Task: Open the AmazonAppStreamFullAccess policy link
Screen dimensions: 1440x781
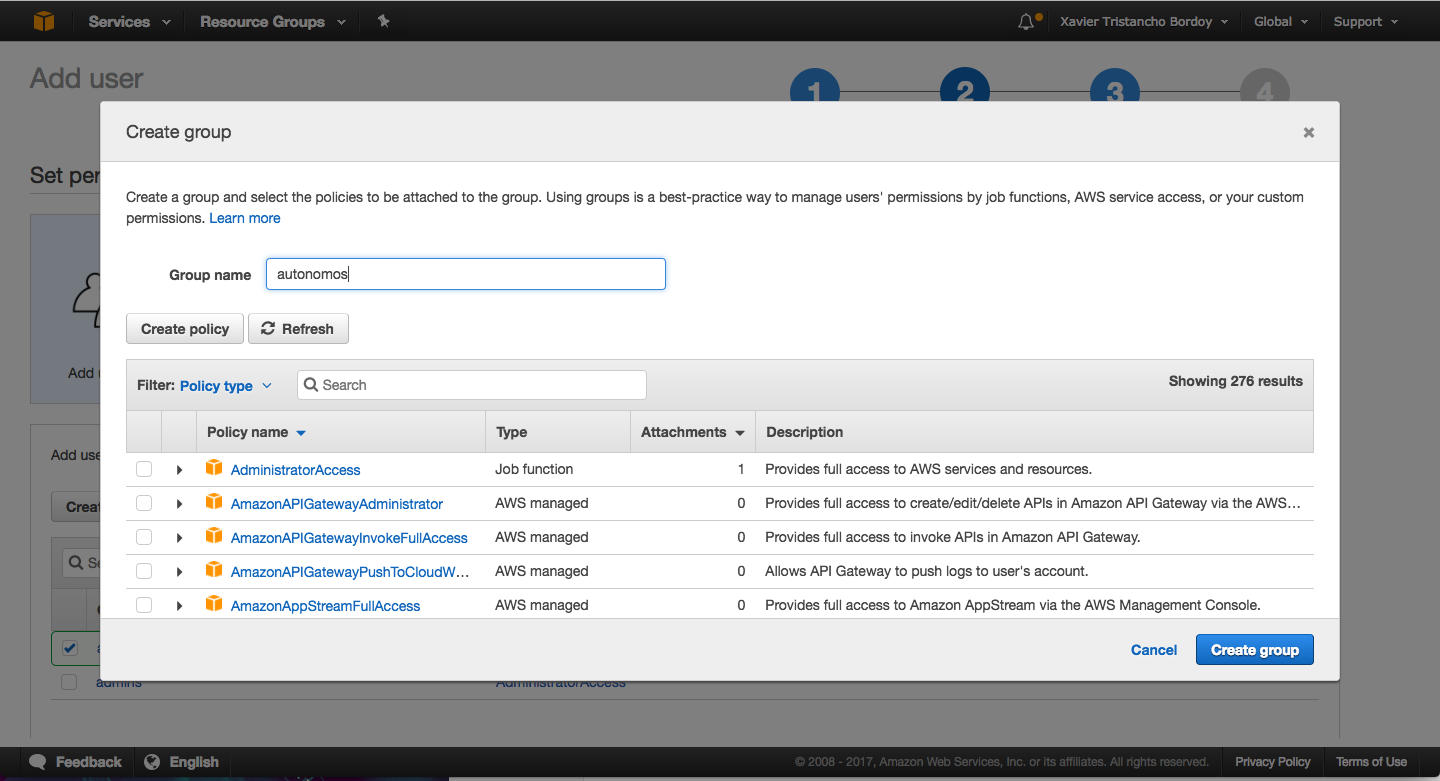Action: click(x=325, y=606)
